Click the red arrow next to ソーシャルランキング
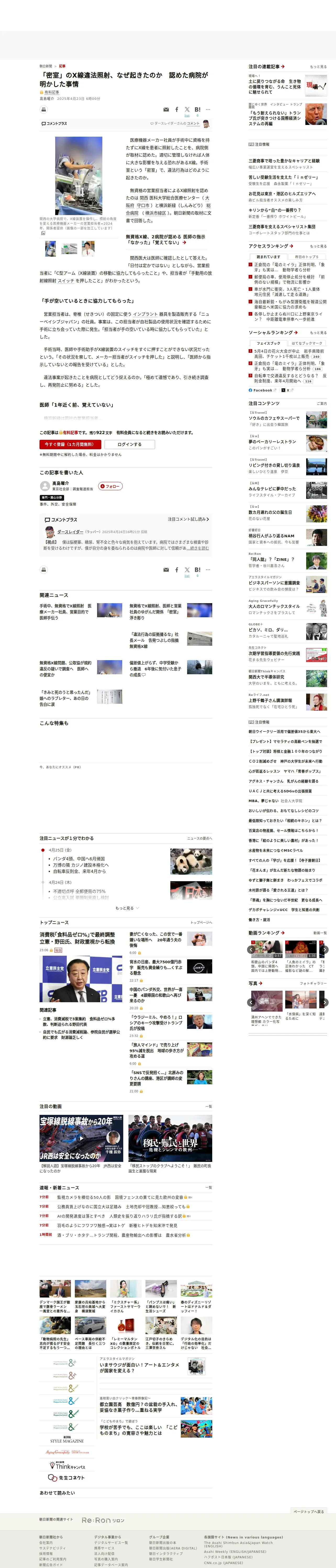This screenshot has height=1568, width=336. click(x=296, y=332)
